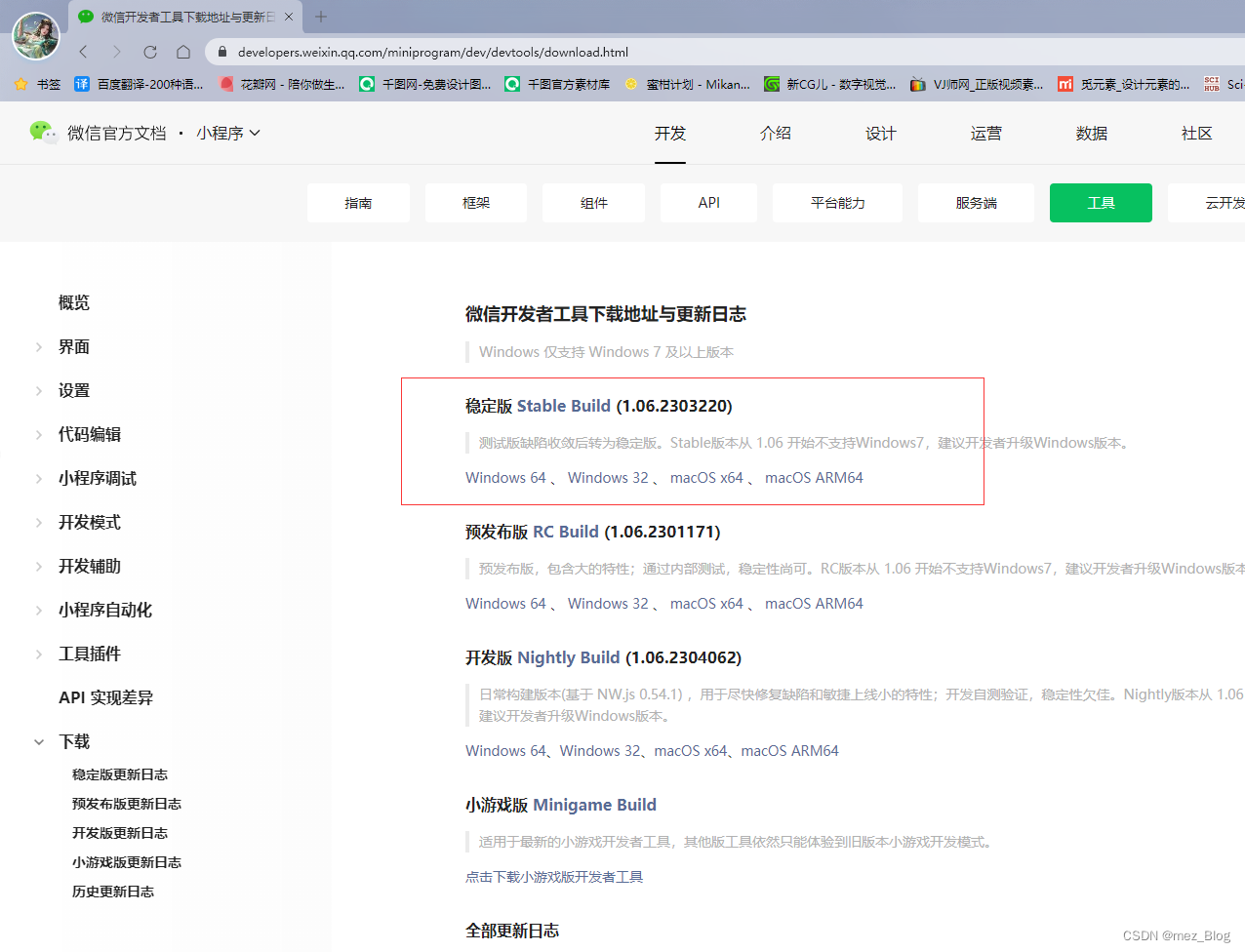Click the browser forward arrow
Image resolution: width=1245 pixels, height=952 pixels.
click(x=117, y=52)
